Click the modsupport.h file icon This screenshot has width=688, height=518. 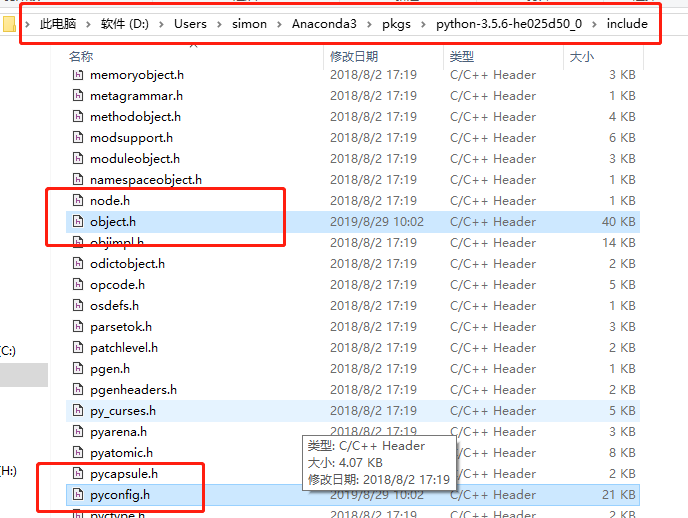tap(78, 138)
